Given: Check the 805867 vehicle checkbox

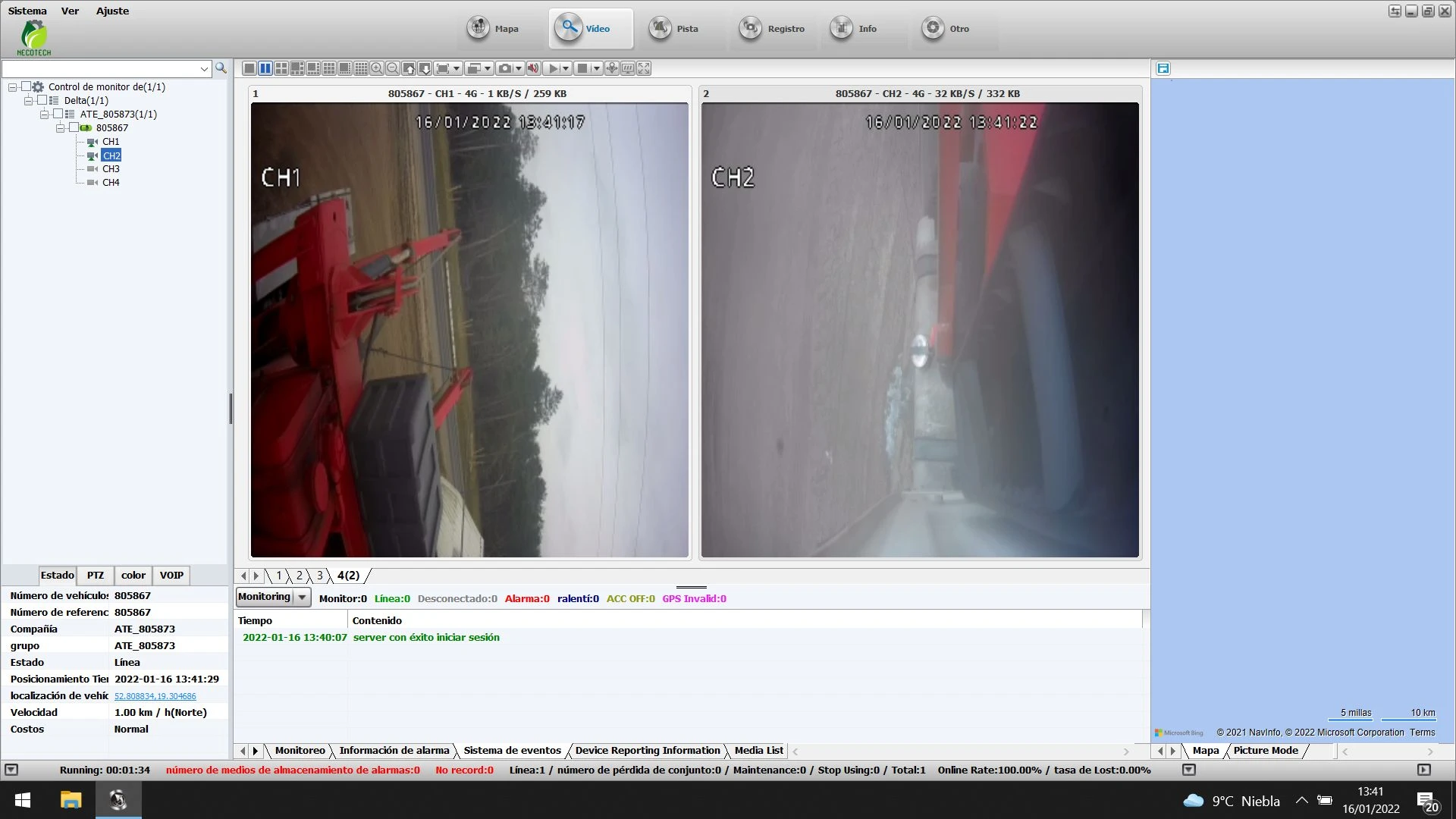Looking at the screenshot, I should [74, 127].
